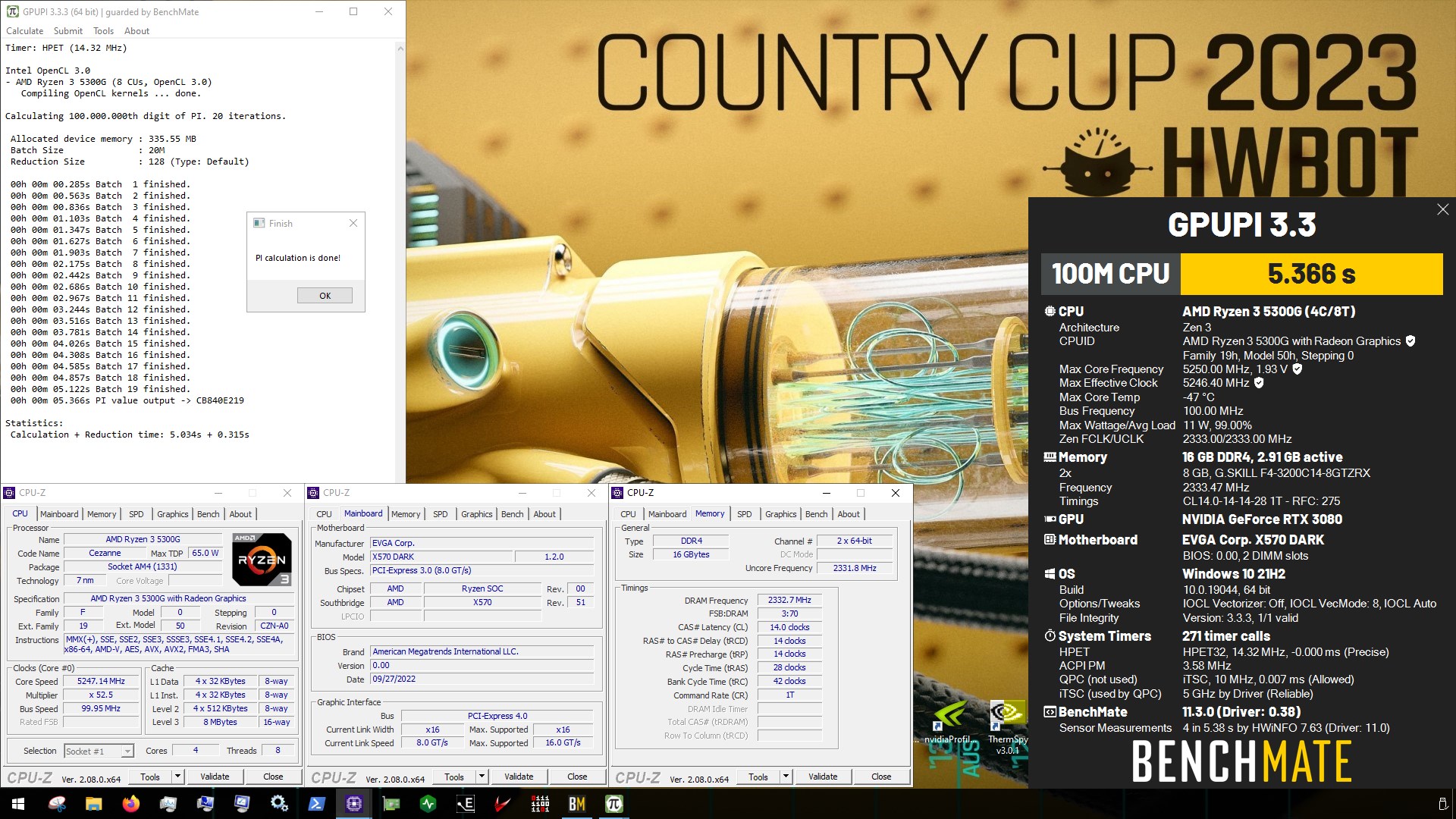Click the mainboard Model X570 DARK field
The width and height of the screenshot is (1456, 819).
441,557
